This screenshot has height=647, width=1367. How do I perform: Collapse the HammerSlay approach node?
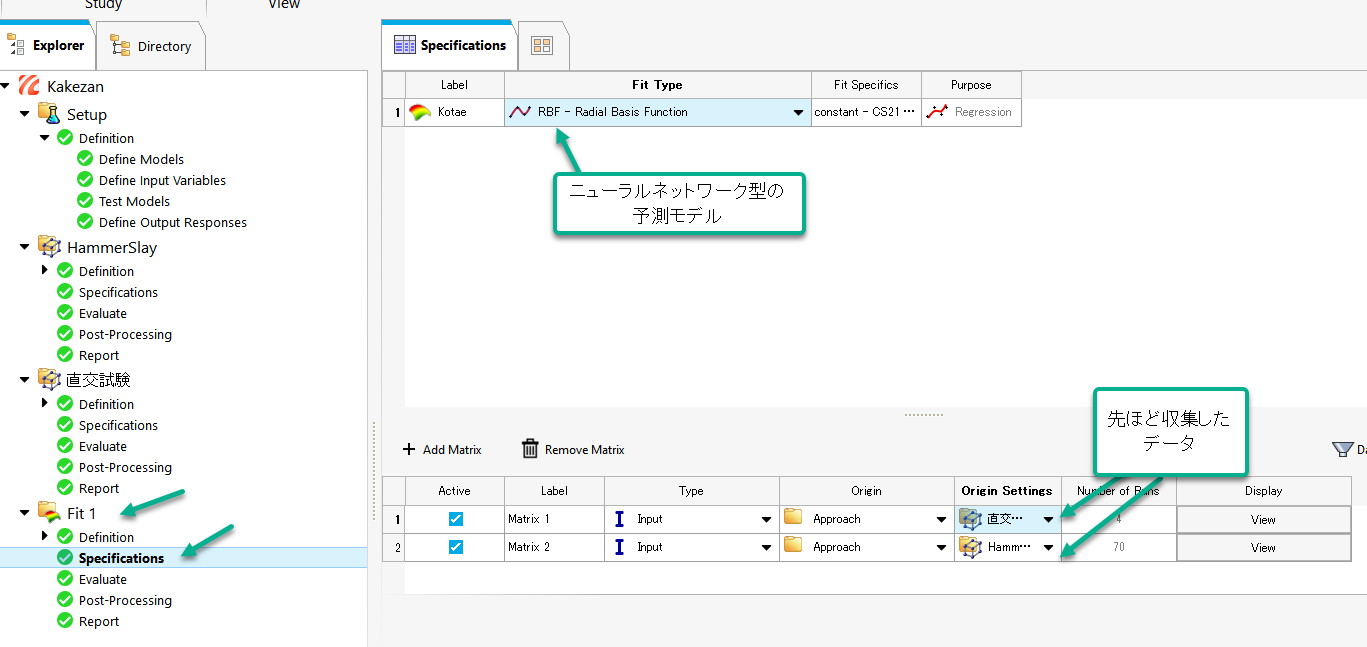[25, 247]
